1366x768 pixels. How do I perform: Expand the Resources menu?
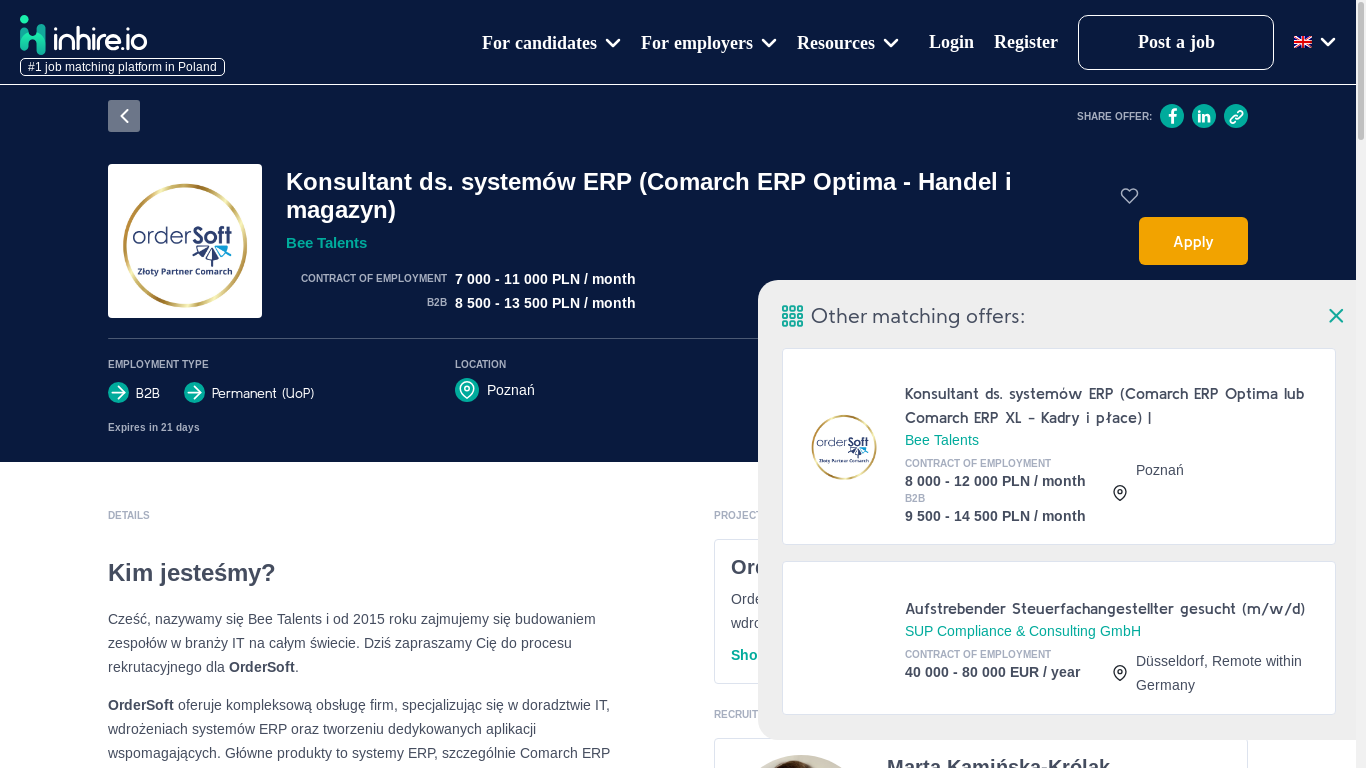click(x=848, y=43)
